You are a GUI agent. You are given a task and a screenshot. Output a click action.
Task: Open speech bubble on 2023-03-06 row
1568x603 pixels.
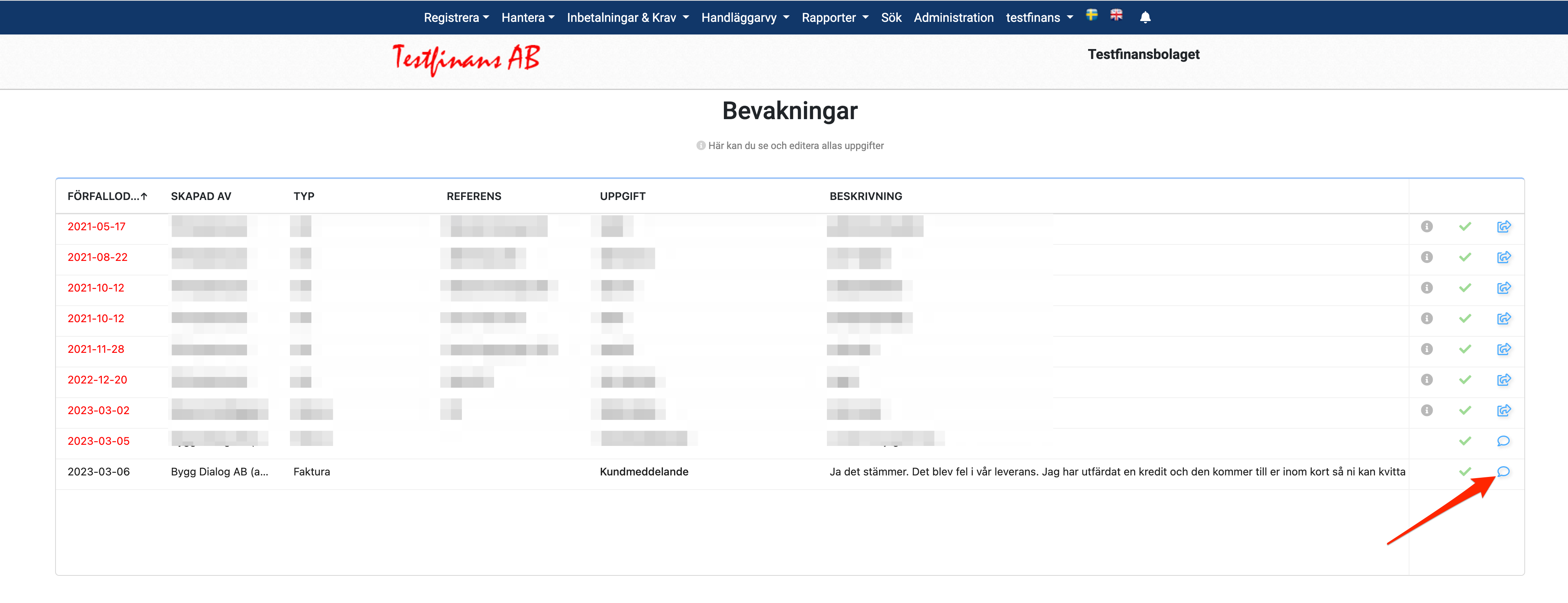(x=1503, y=472)
